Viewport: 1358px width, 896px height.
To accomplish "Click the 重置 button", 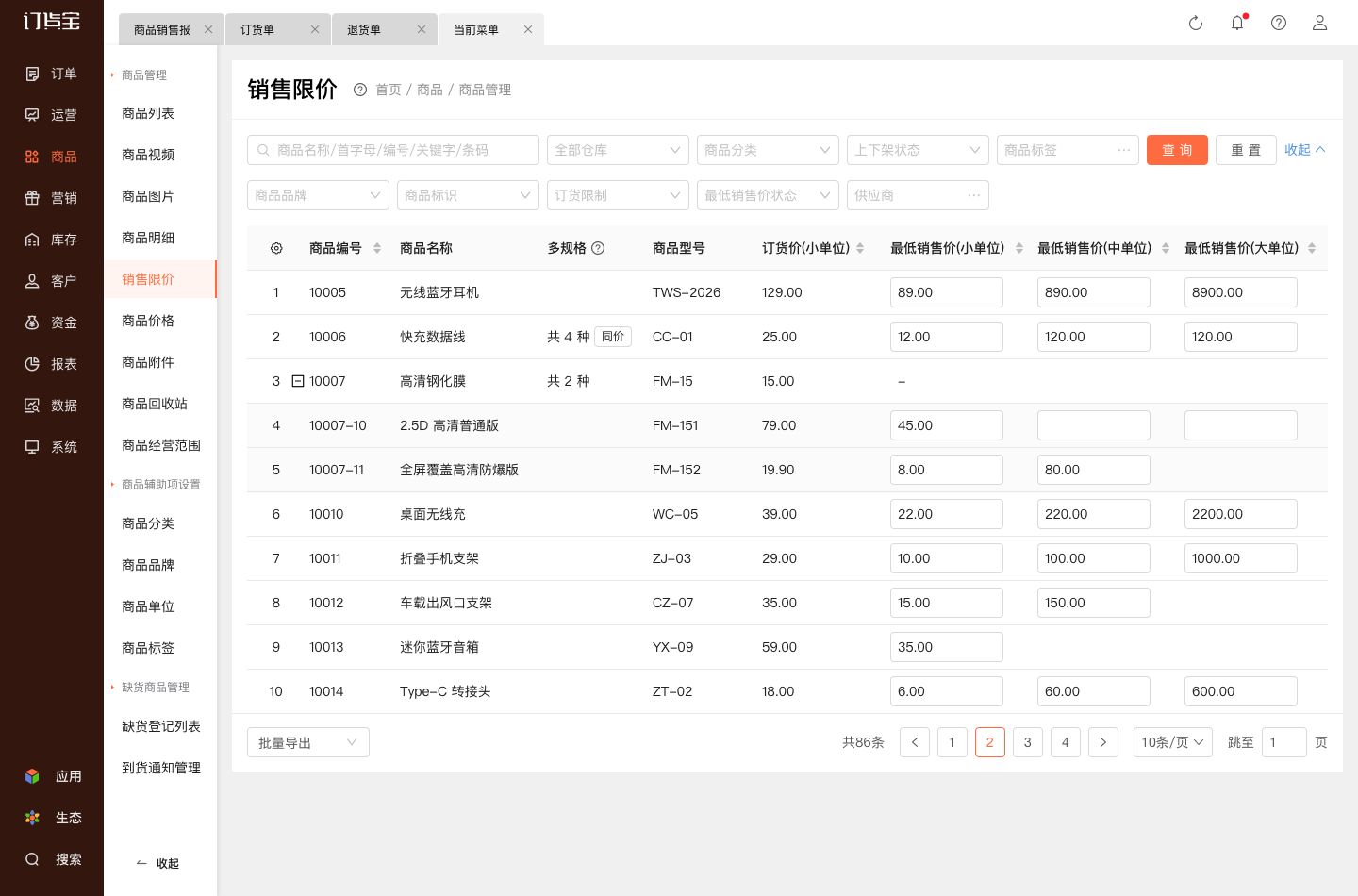I will (x=1246, y=150).
